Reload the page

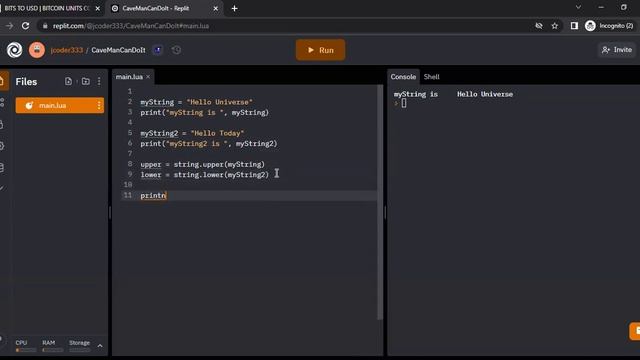[x=25, y=26]
